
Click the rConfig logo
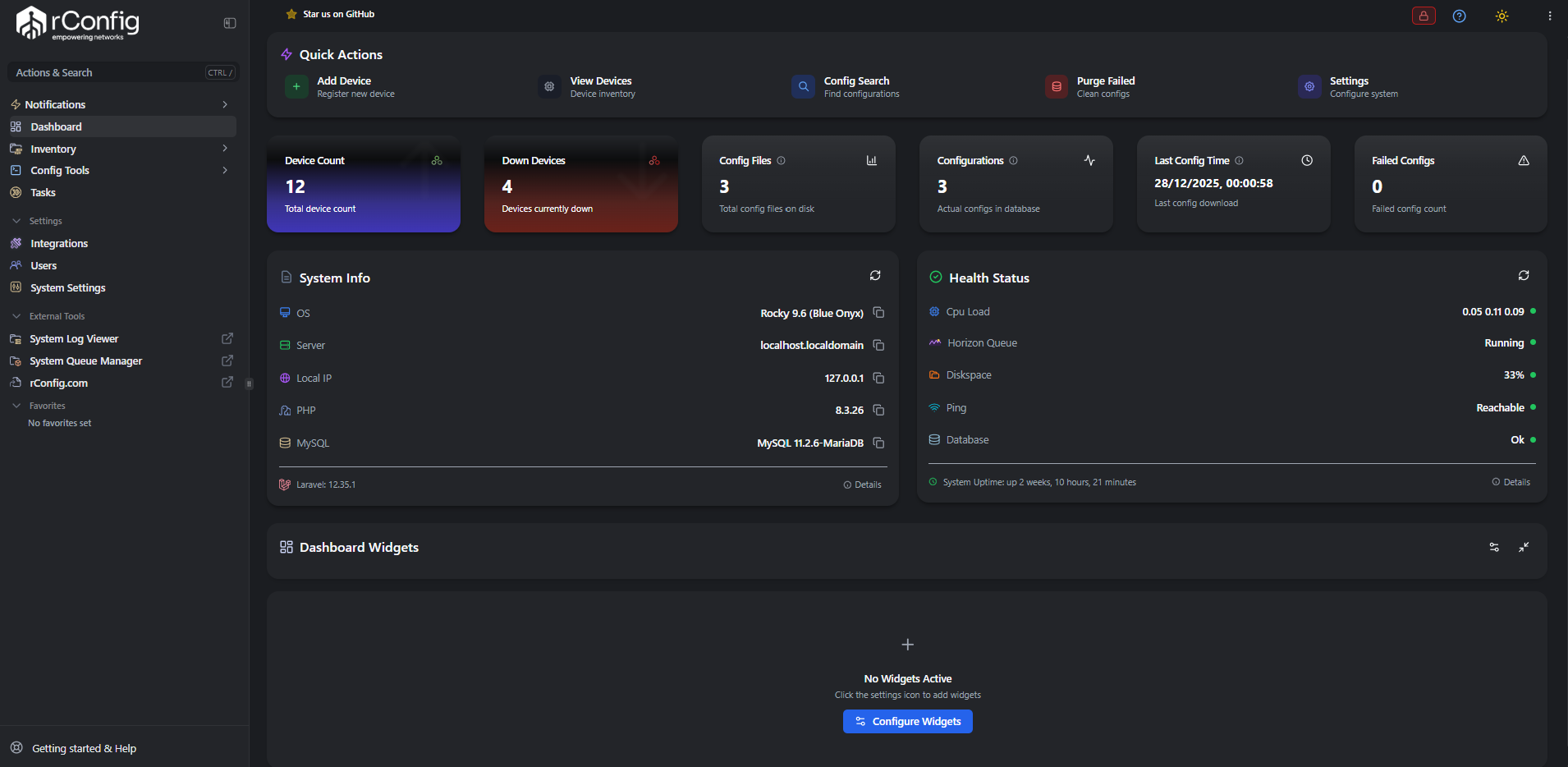(78, 23)
